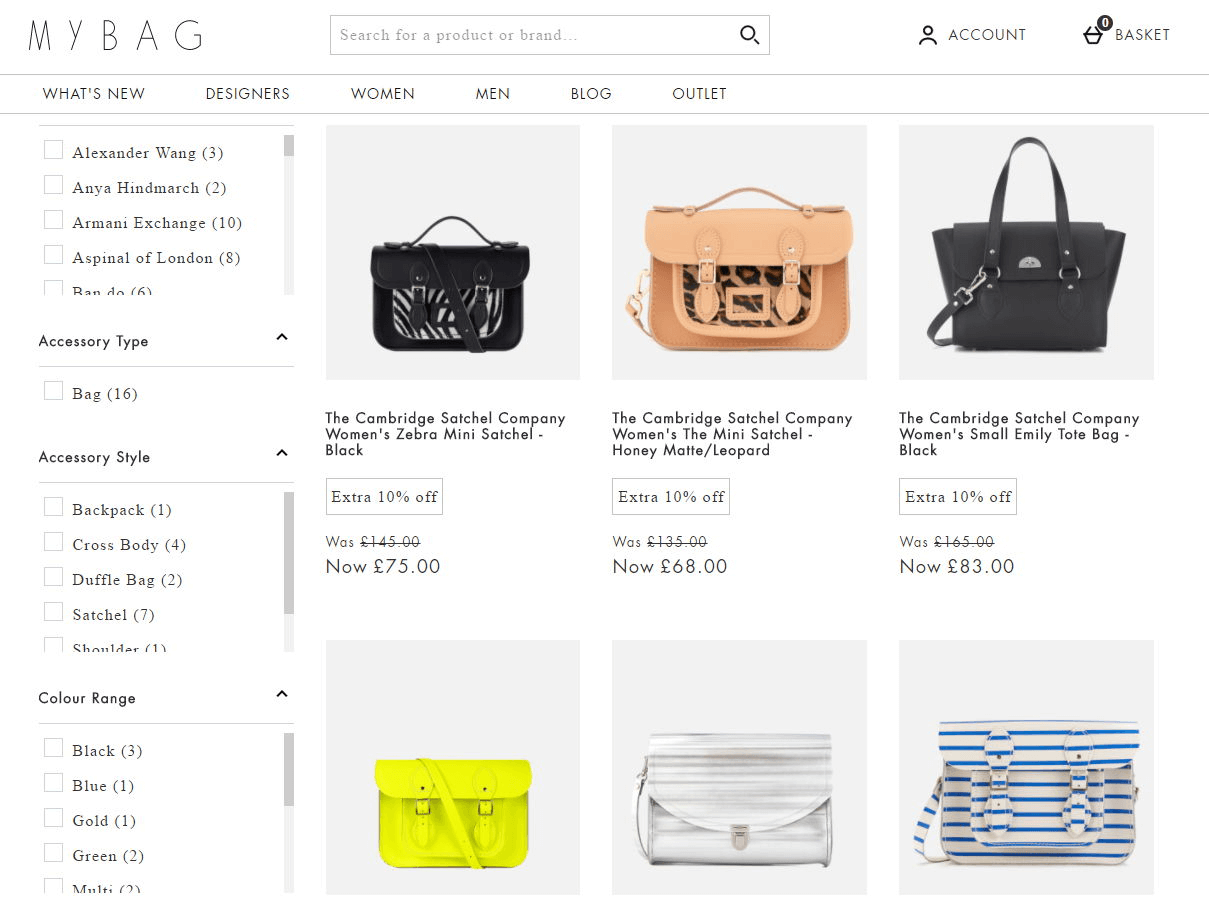
Task: Enable the Aspinal of London (8) checkbox
Action: click(x=54, y=255)
